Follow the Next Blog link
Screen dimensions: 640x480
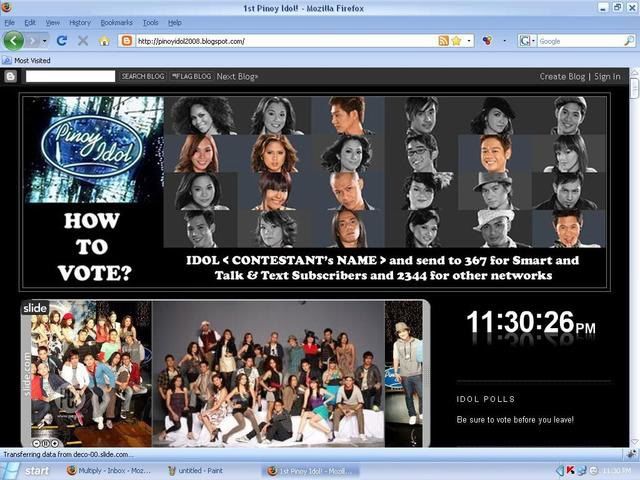[x=237, y=76]
